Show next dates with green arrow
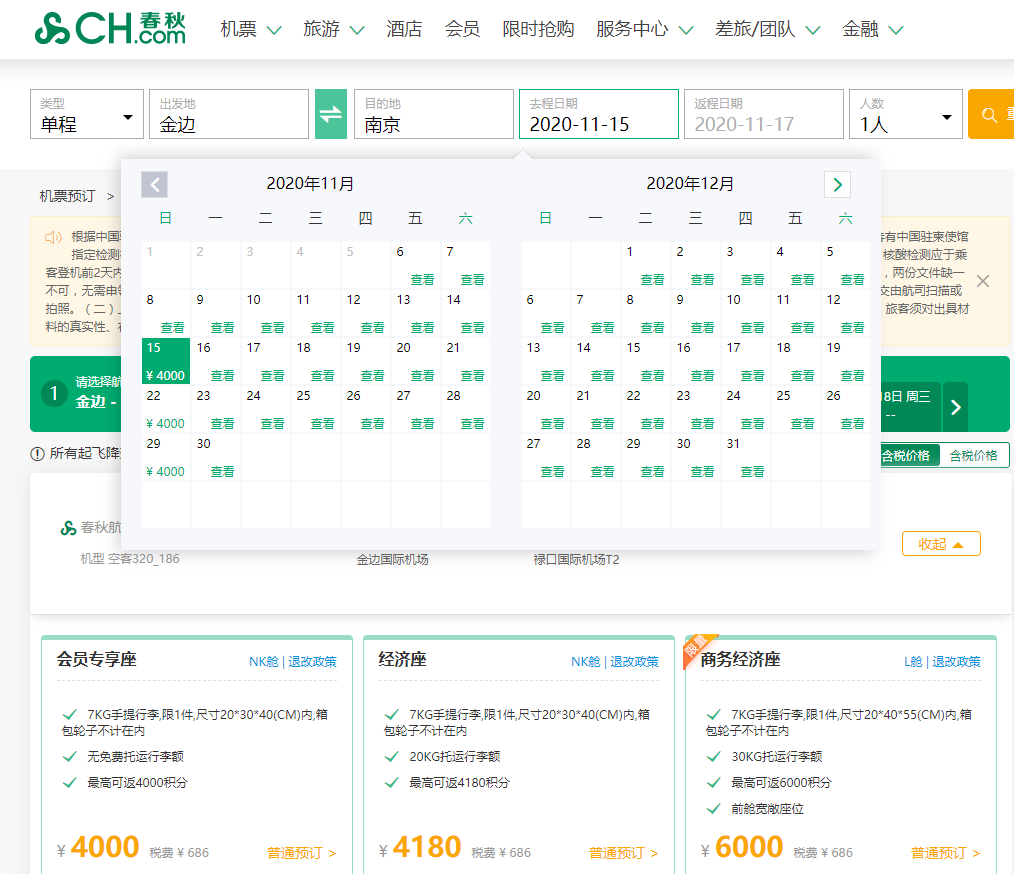 tap(956, 407)
